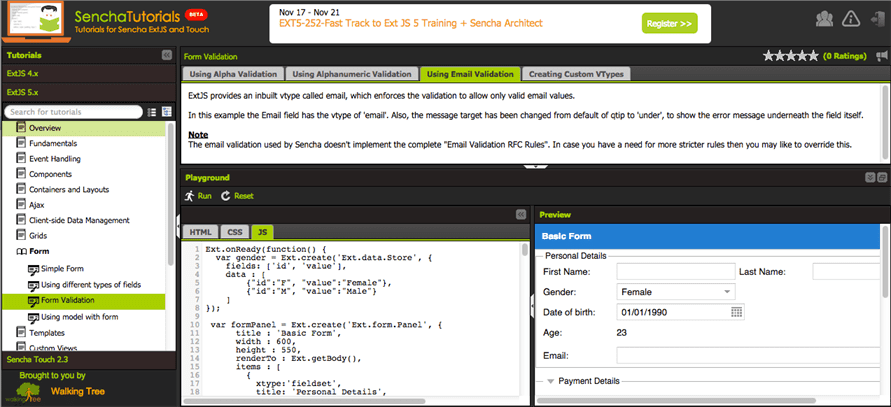The image size is (891, 407).
Task: Open the Gender dropdown
Action: (x=727, y=292)
